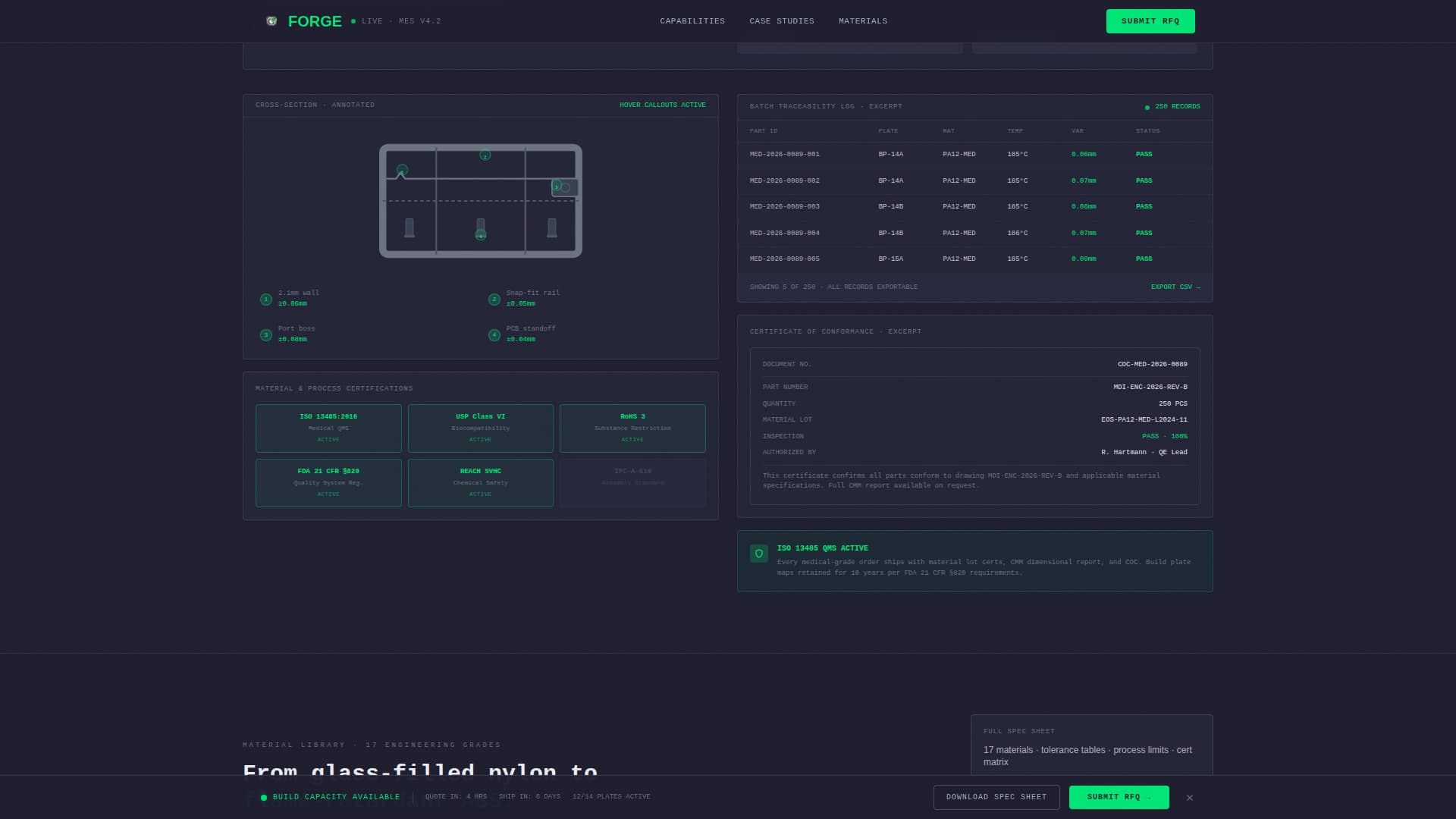Select the inactive IPC-A-610 certification card

tap(632, 482)
